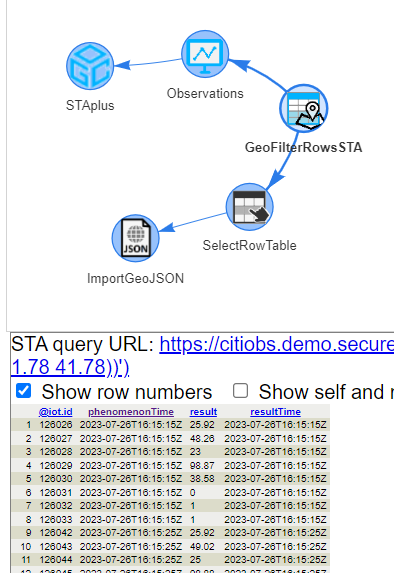394x573 pixels.
Task: Select id cell 126030
Action: 56,479
